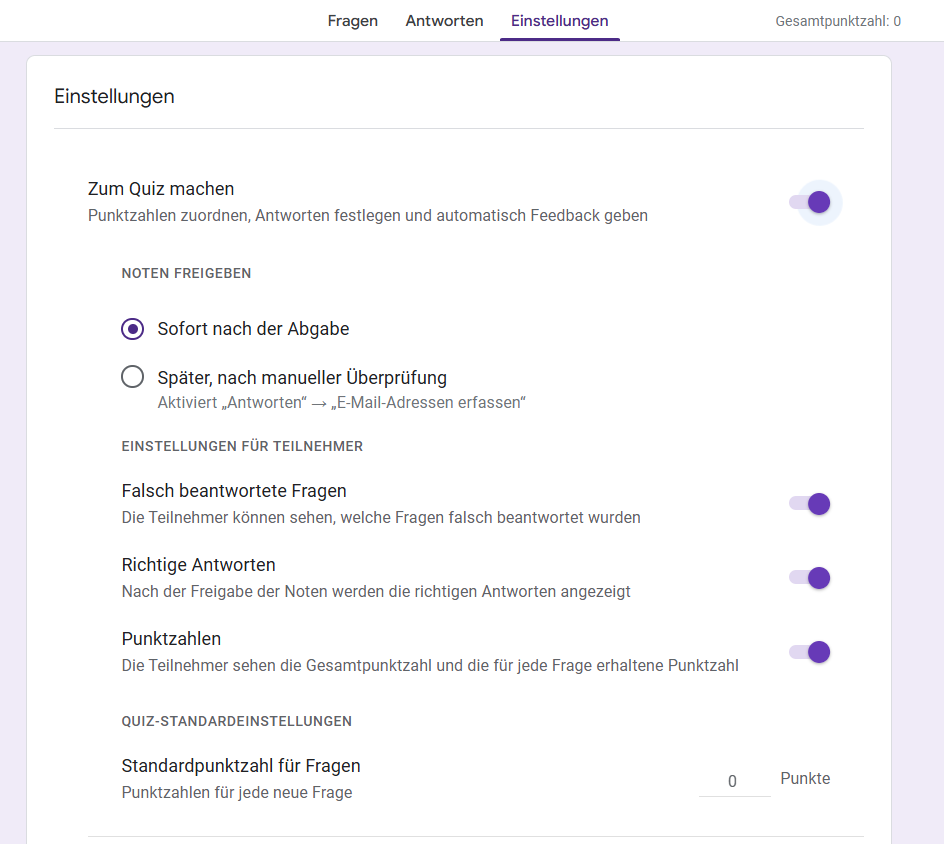Image resolution: width=944 pixels, height=844 pixels.
Task: Click the "NOTEN FREIGEBEN" section header
Action: click(186, 273)
